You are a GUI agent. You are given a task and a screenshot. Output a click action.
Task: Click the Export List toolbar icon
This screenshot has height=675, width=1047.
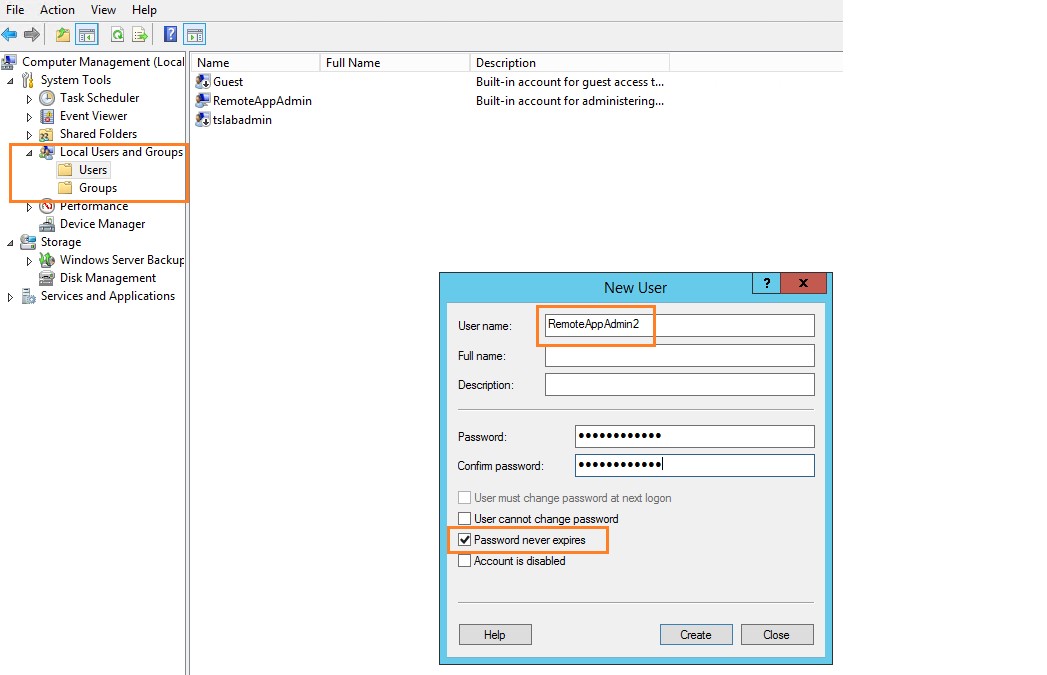point(140,34)
